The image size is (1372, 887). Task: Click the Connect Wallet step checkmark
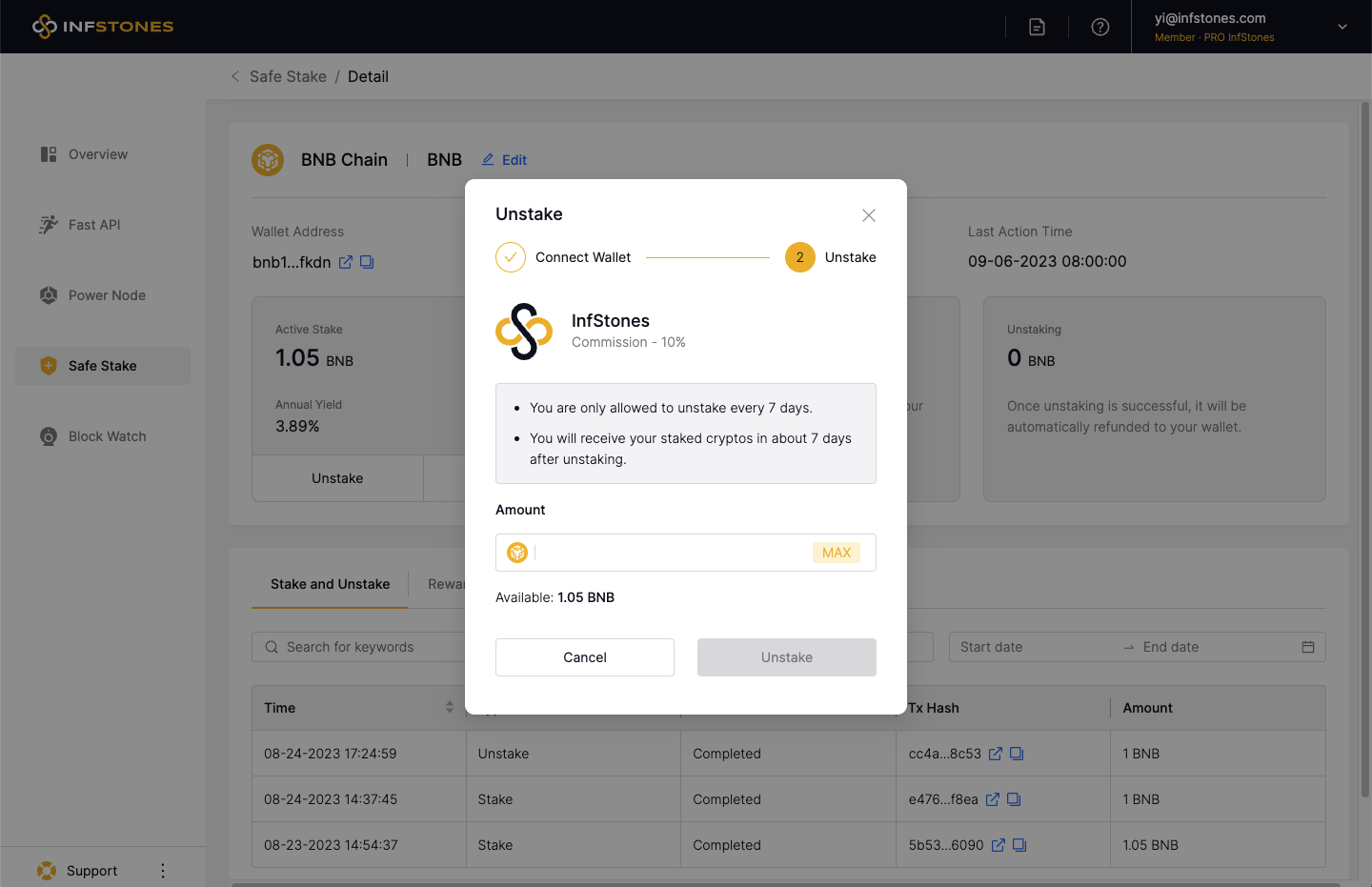click(x=511, y=257)
